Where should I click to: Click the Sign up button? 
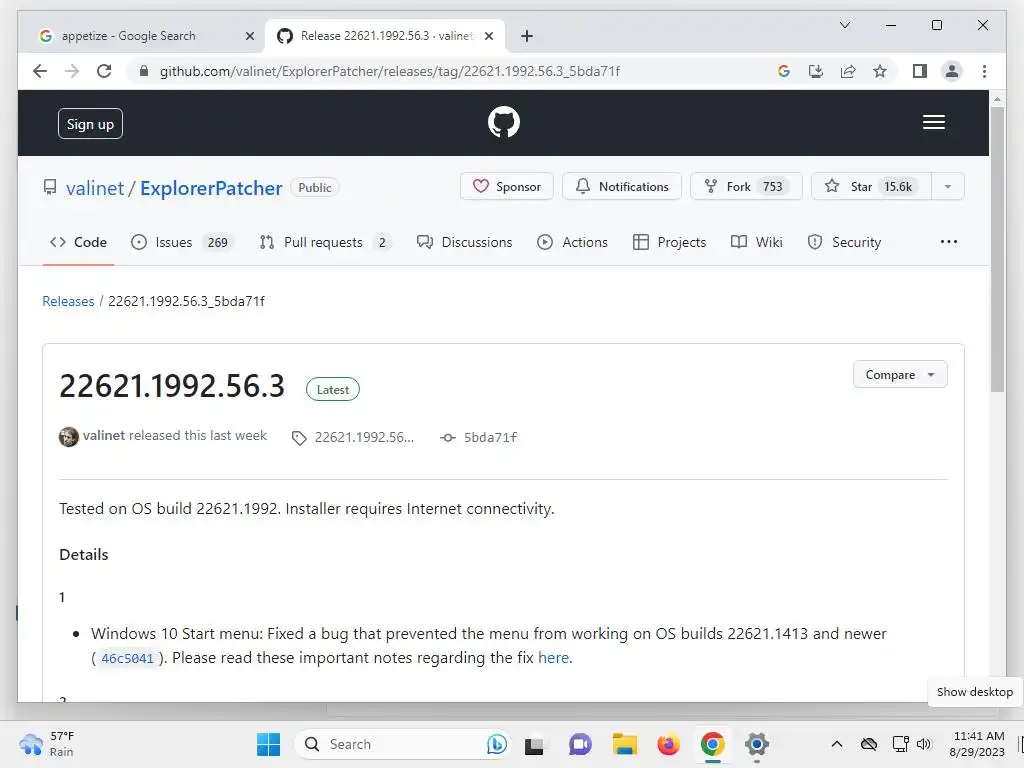90,123
